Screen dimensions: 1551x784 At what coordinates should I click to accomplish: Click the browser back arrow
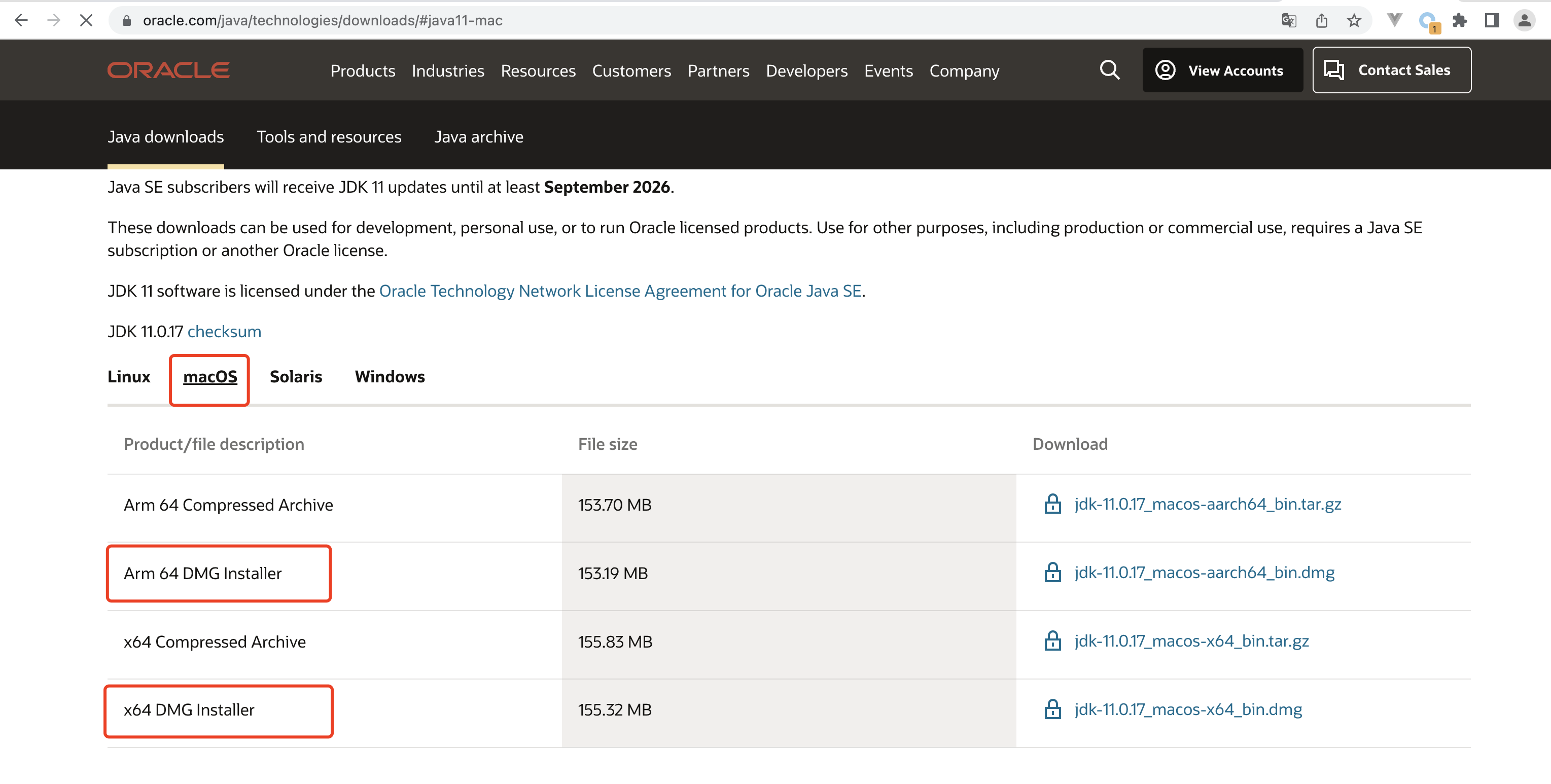pyautogui.click(x=22, y=20)
